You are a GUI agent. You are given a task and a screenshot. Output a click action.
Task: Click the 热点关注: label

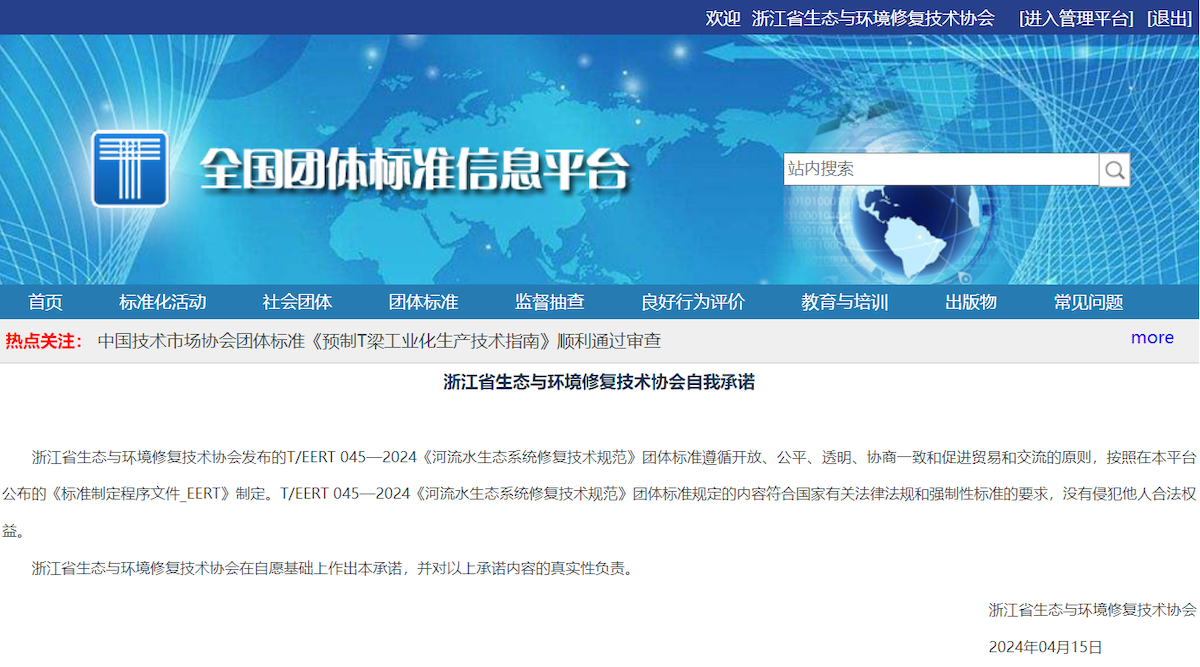(43, 341)
